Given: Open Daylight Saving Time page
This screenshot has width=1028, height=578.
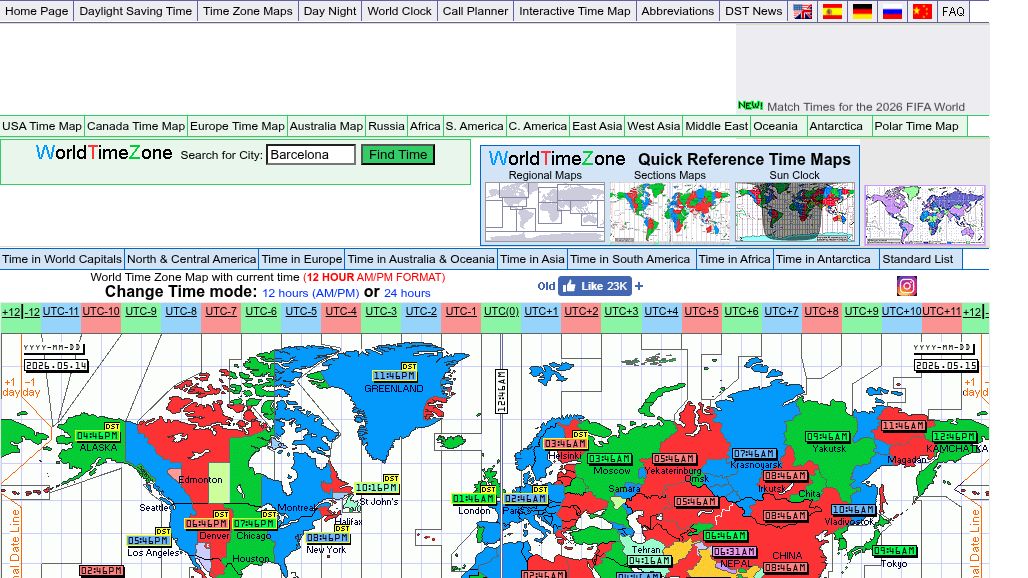Looking at the screenshot, I should [136, 11].
